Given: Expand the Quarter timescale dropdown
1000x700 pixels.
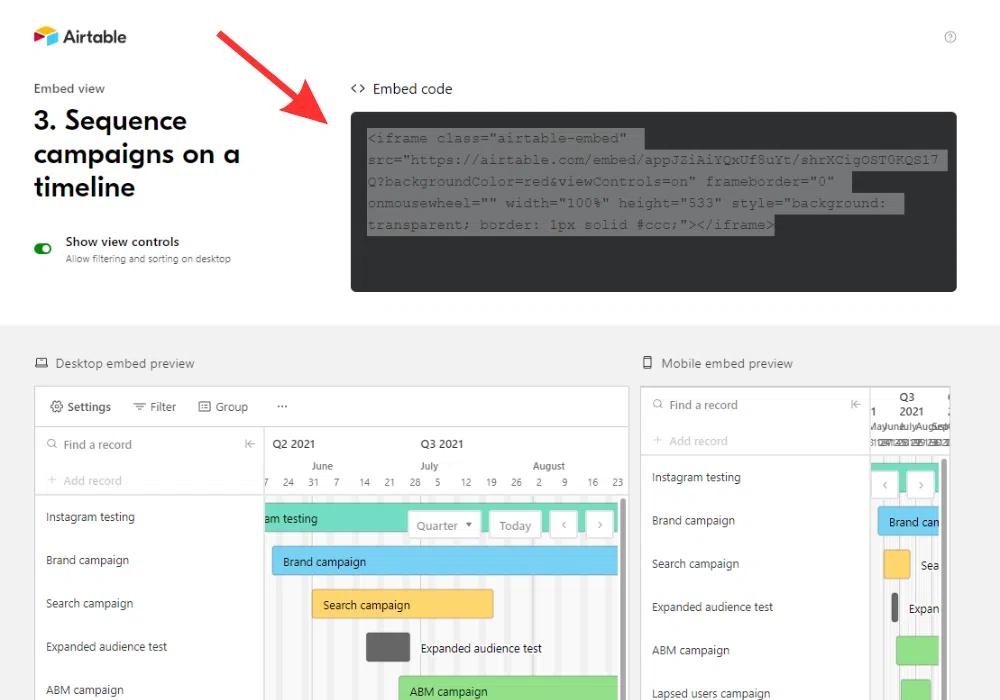Looking at the screenshot, I should click(x=444, y=525).
